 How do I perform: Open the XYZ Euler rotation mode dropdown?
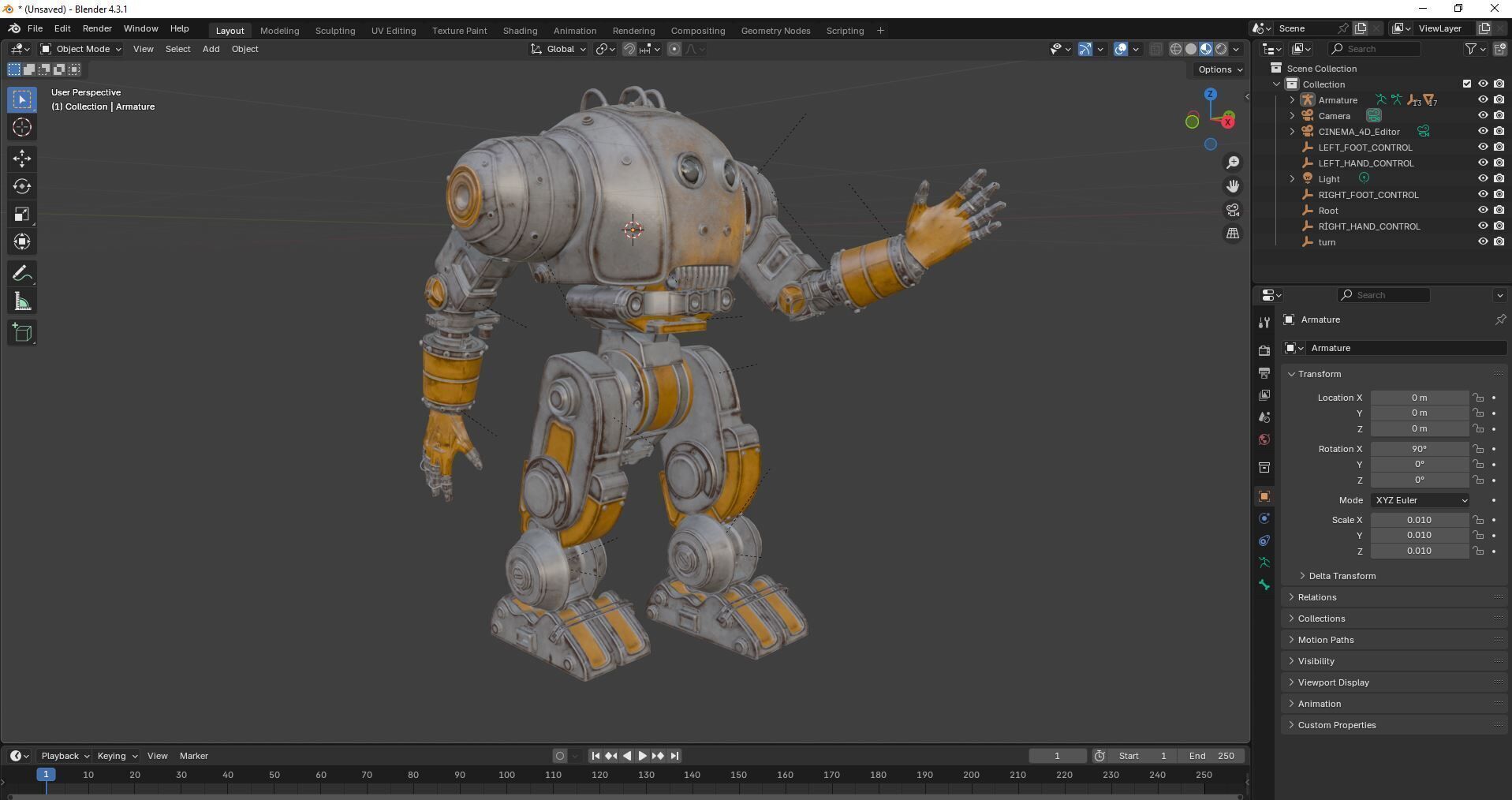[x=1420, y=500]
